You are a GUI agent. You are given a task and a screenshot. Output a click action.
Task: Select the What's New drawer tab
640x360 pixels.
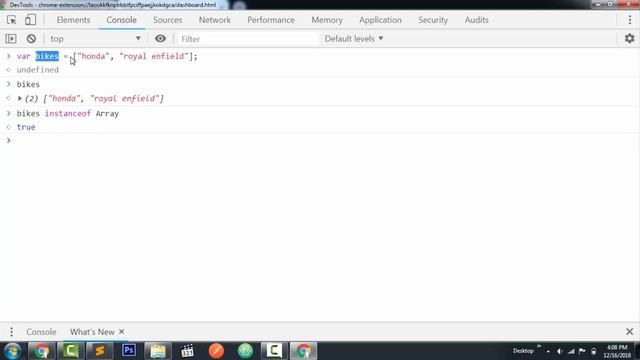(92, 332)
